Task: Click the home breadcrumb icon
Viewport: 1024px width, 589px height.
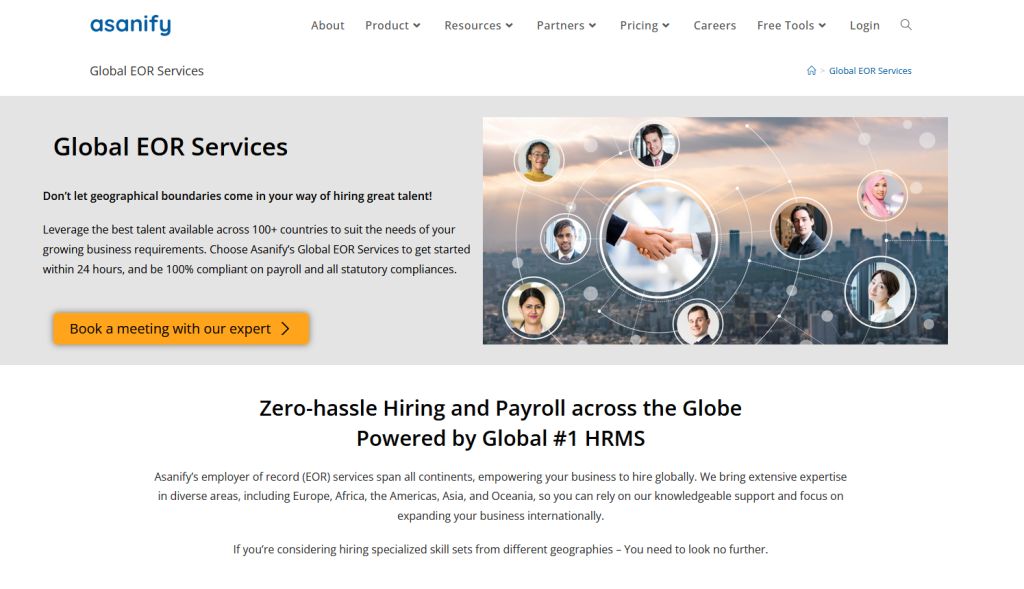Action: coord(811,71)
